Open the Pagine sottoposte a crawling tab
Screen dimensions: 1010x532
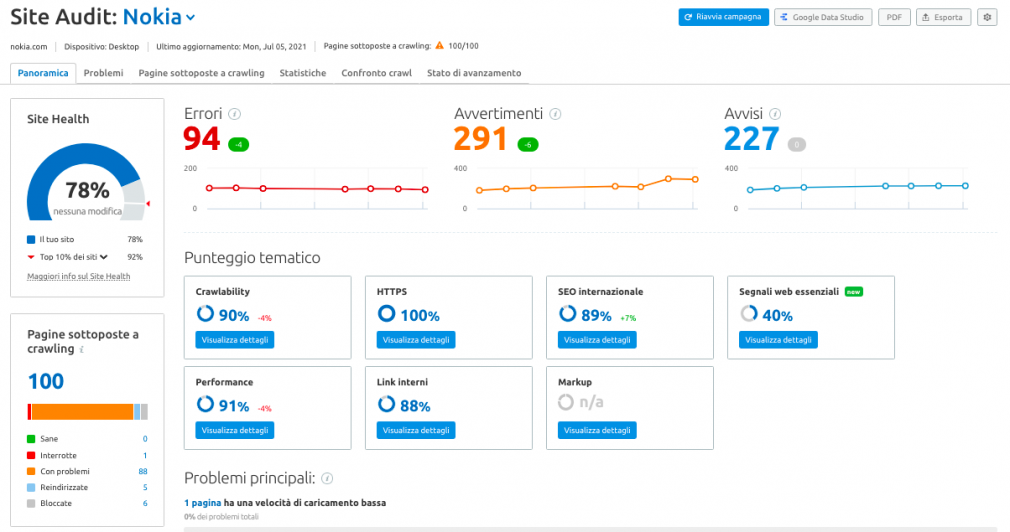coord(202,73)
